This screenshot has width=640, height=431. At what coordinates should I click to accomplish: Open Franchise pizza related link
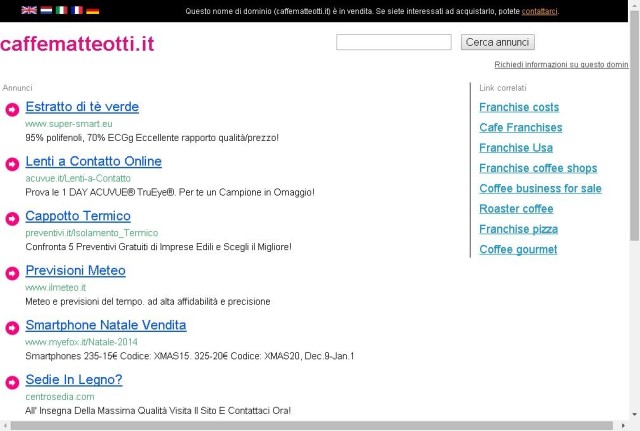(518, 229)
